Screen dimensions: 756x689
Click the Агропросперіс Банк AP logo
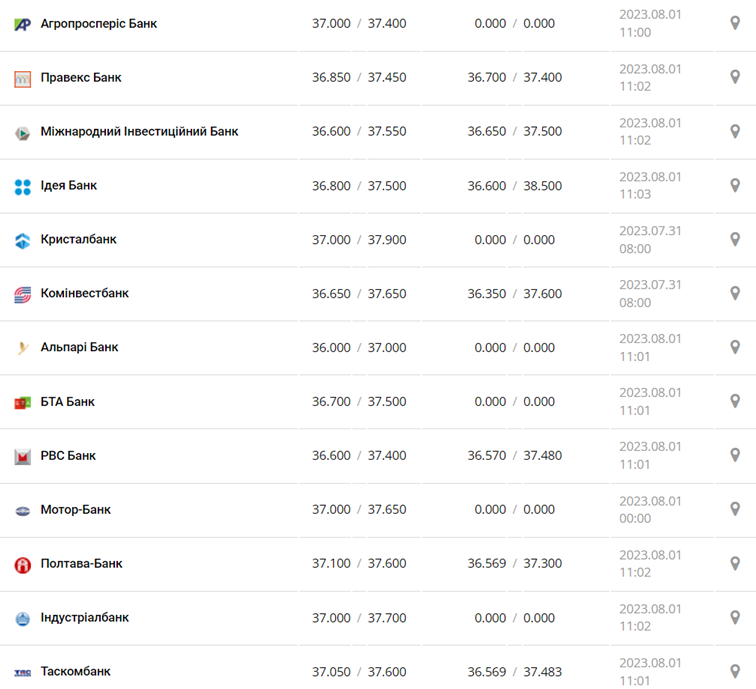23,24
